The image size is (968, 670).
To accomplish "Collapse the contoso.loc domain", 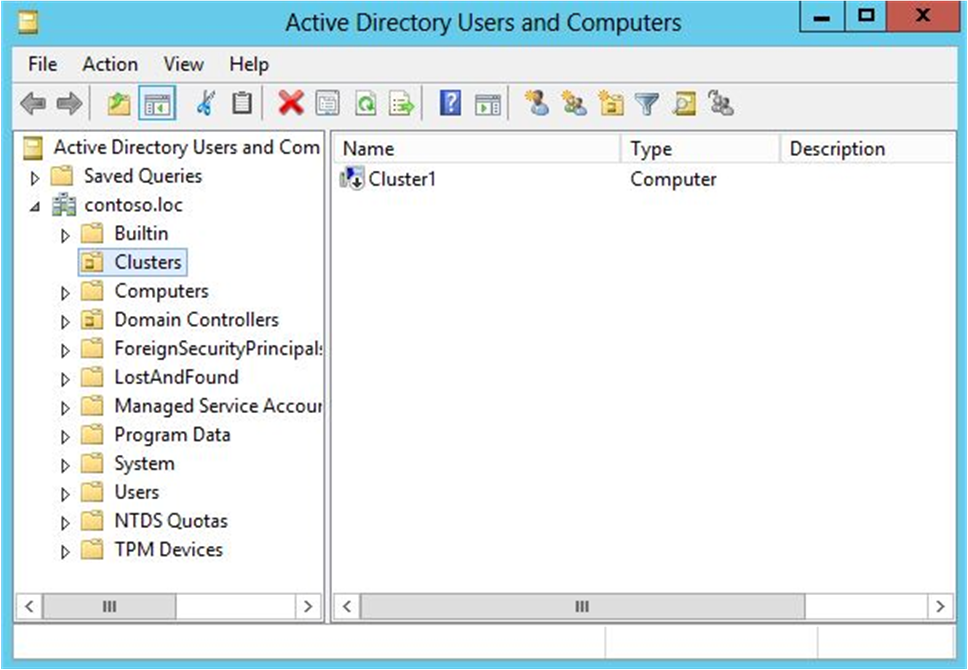I will (34, 204).
